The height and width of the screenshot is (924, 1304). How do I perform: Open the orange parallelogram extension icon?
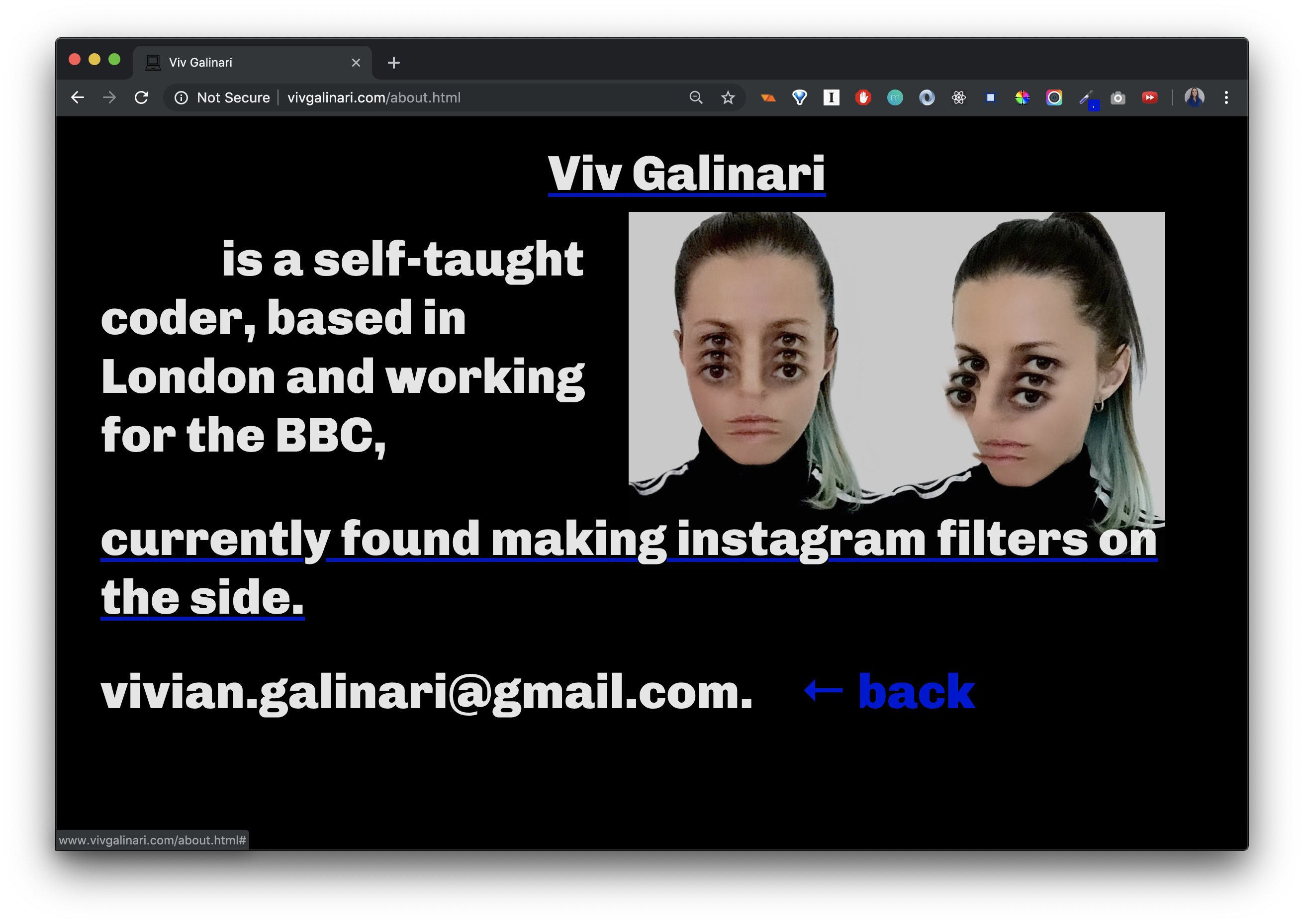click(x=767, y=98)
